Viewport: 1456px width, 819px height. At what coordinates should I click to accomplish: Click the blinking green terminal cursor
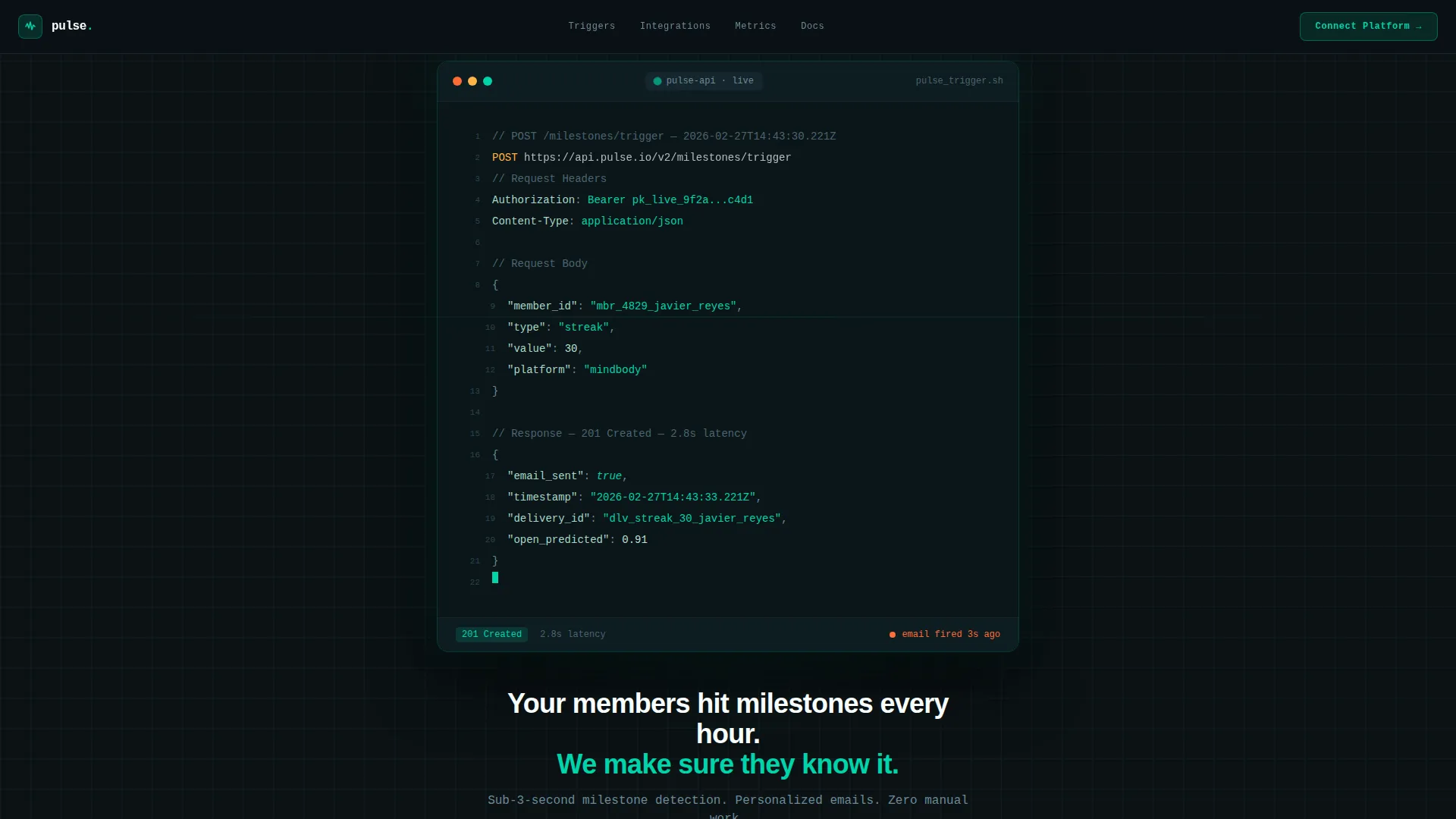[x=495, y=578]
